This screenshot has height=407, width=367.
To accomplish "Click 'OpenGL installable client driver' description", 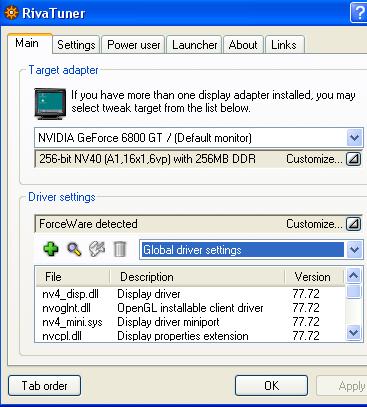I will pos(190,308).
